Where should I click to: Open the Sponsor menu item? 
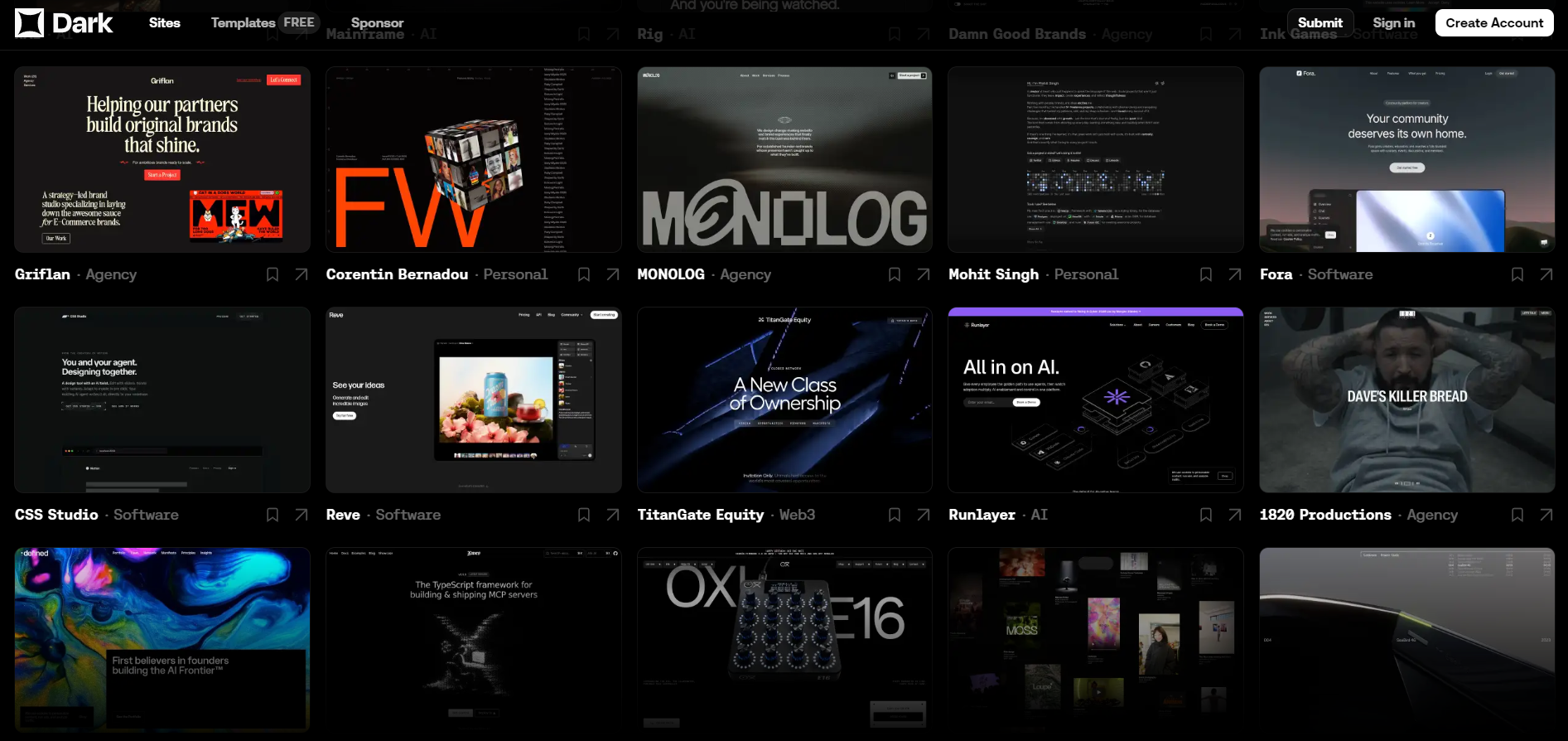click(377, 23)
